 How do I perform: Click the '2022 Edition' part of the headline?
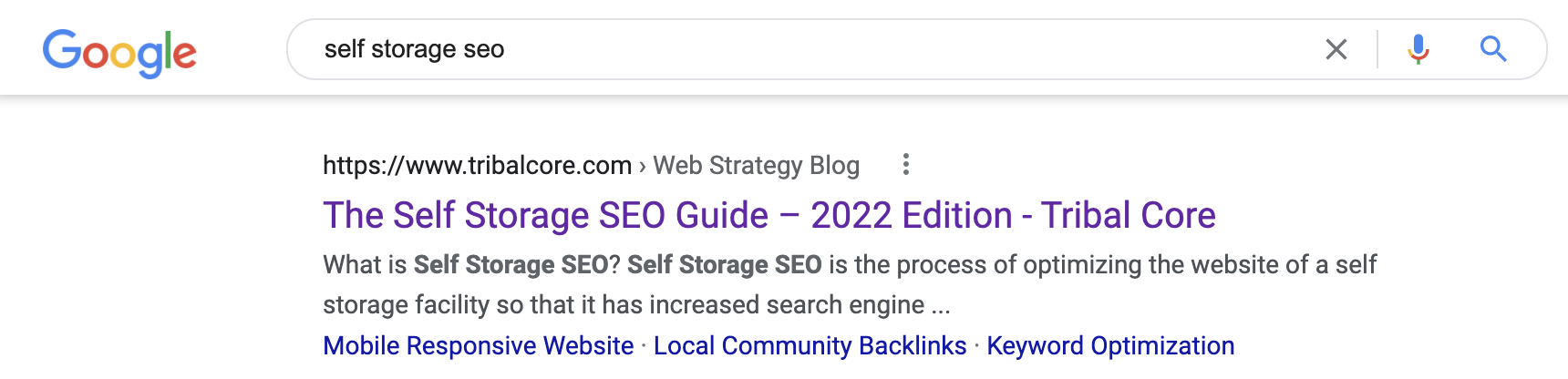click(x=912, y=216)
